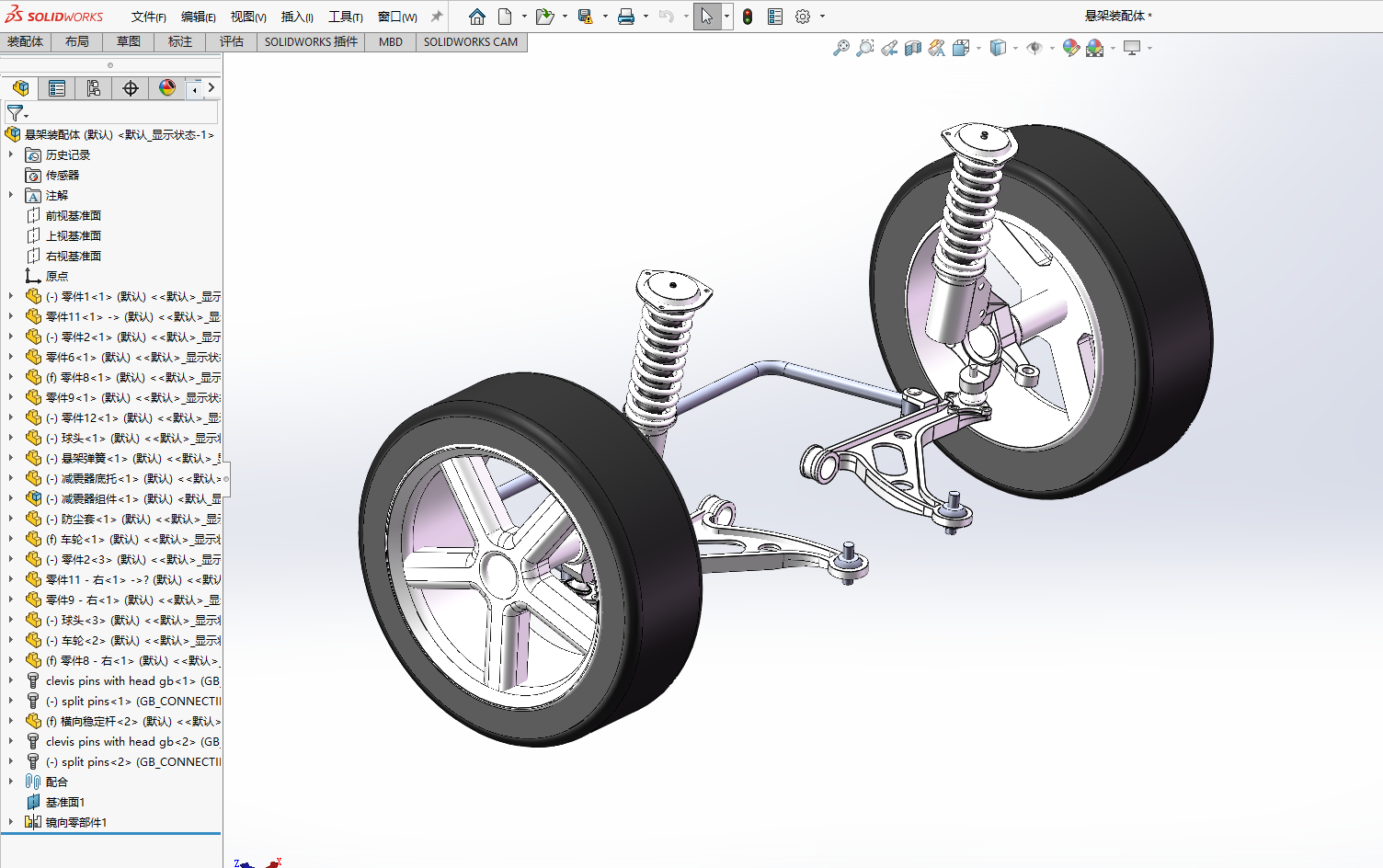Click the View Orientation cube icon

pyautogui.click(x=961, y=48)
